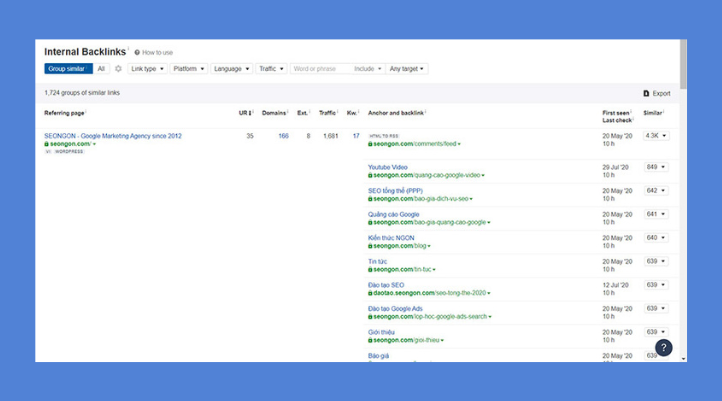722x401 pixels.
Task: Click the Last check column header
Action: pyautogui.click(x=617, y=120)
